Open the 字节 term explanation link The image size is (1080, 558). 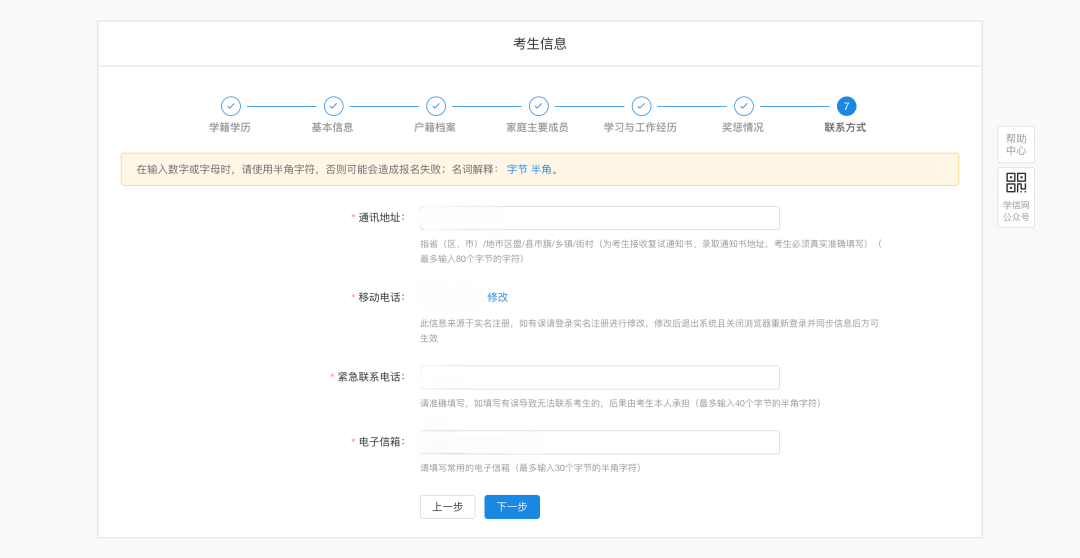tap(516, 170)
